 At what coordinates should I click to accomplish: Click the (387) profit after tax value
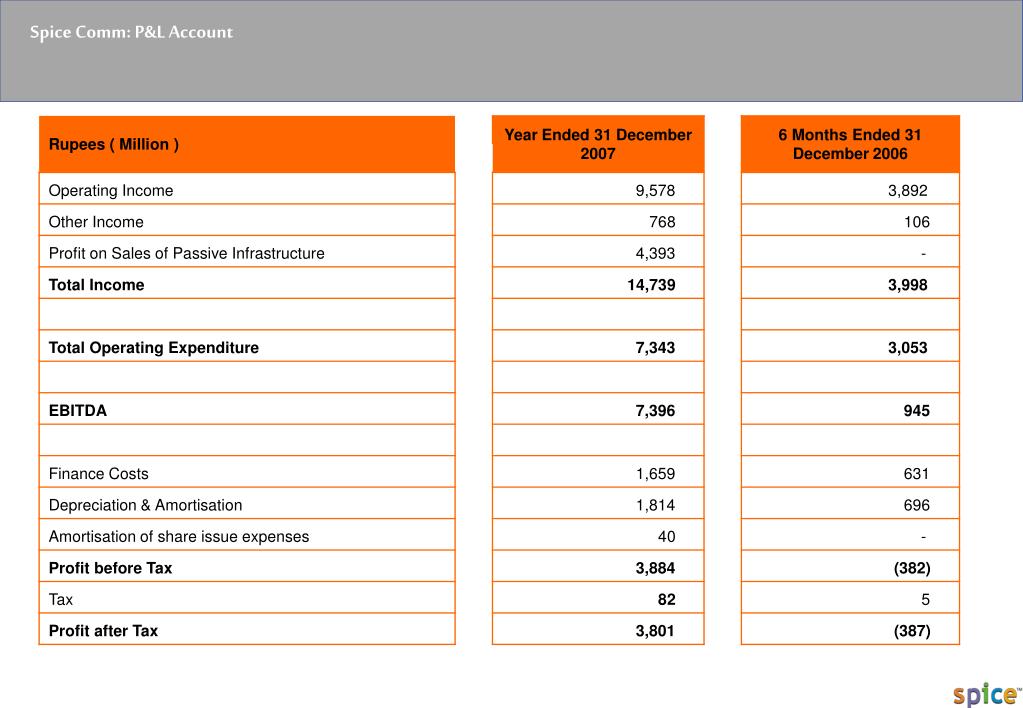point(912,631)
